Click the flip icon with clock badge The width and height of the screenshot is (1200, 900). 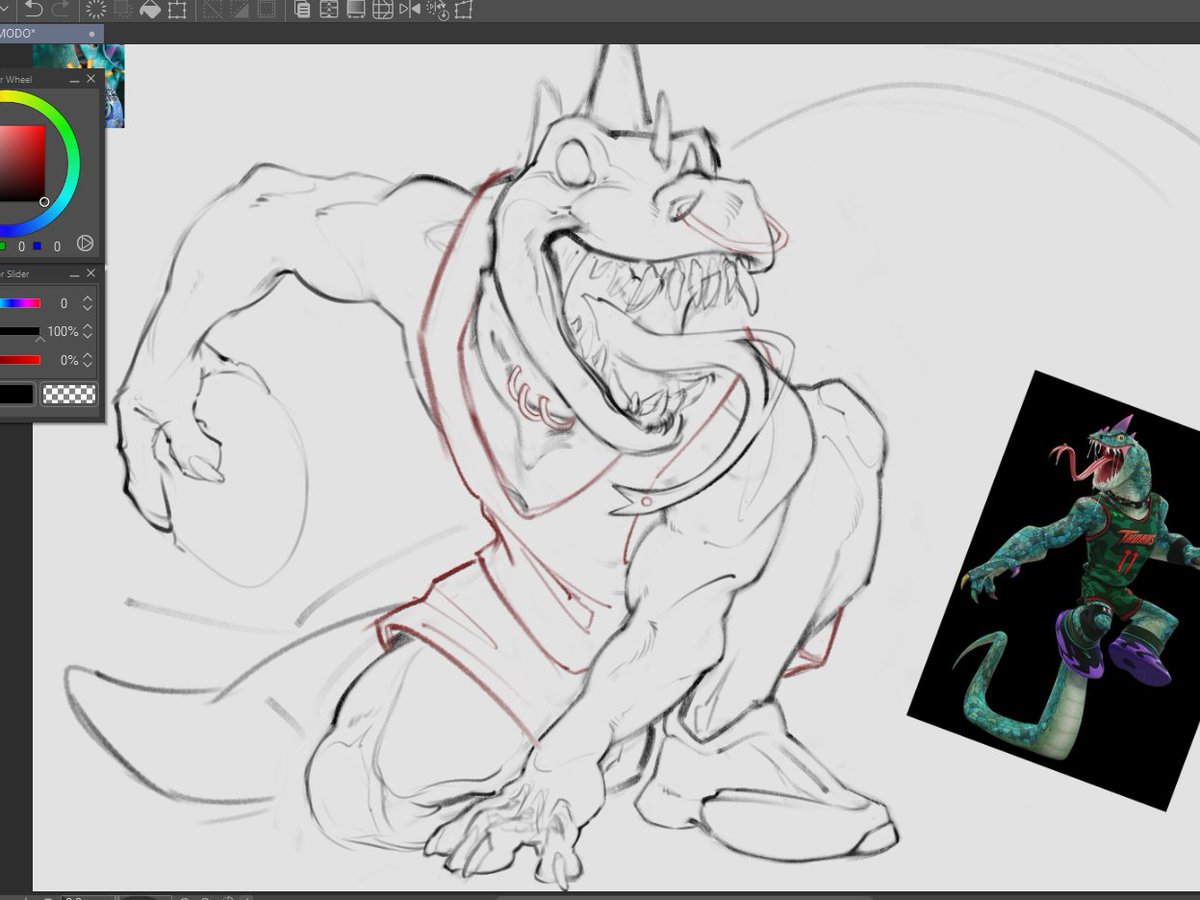point(437,10)
